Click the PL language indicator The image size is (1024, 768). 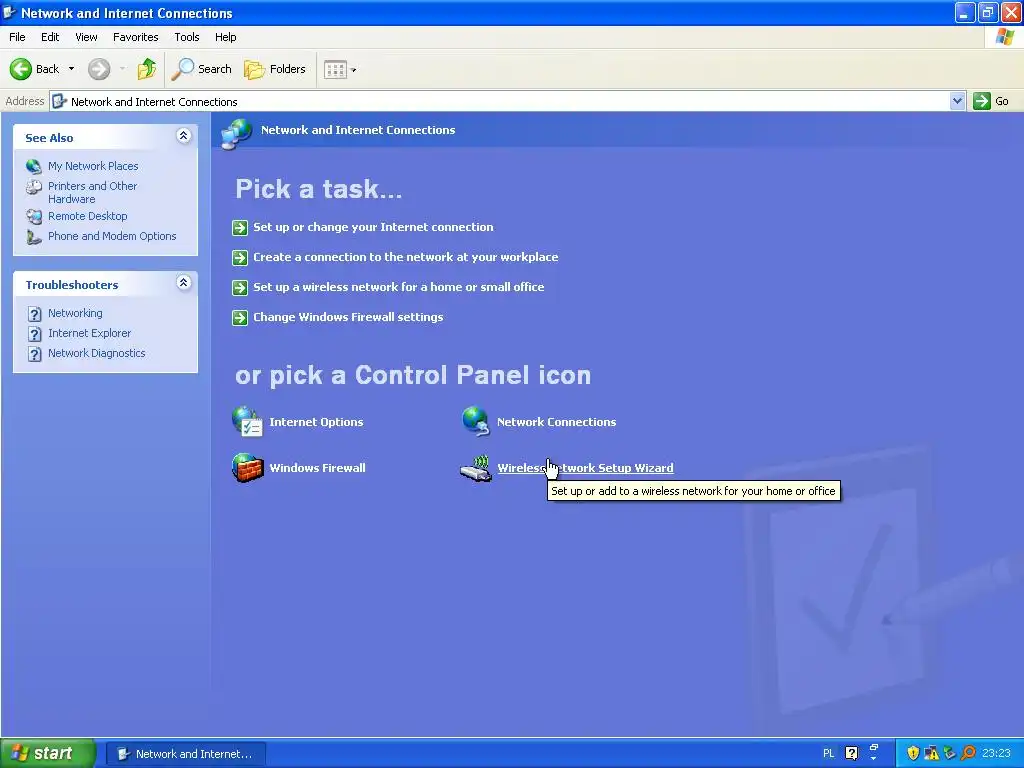(x=828, y=753)
